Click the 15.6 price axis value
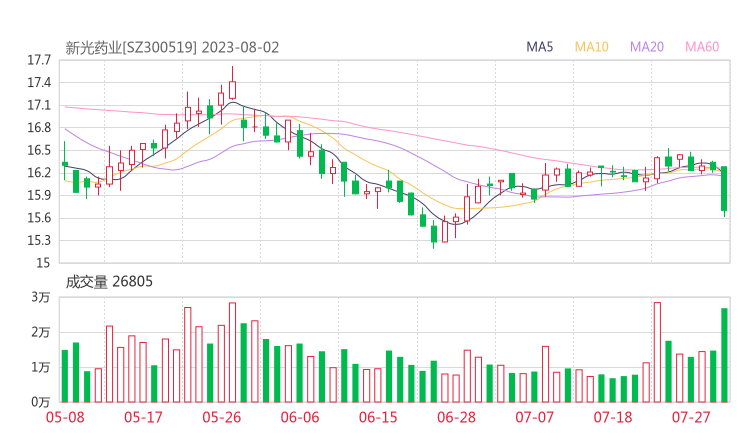Image resolution: width=740 pixels, height=440 pixels. (39, 218)
